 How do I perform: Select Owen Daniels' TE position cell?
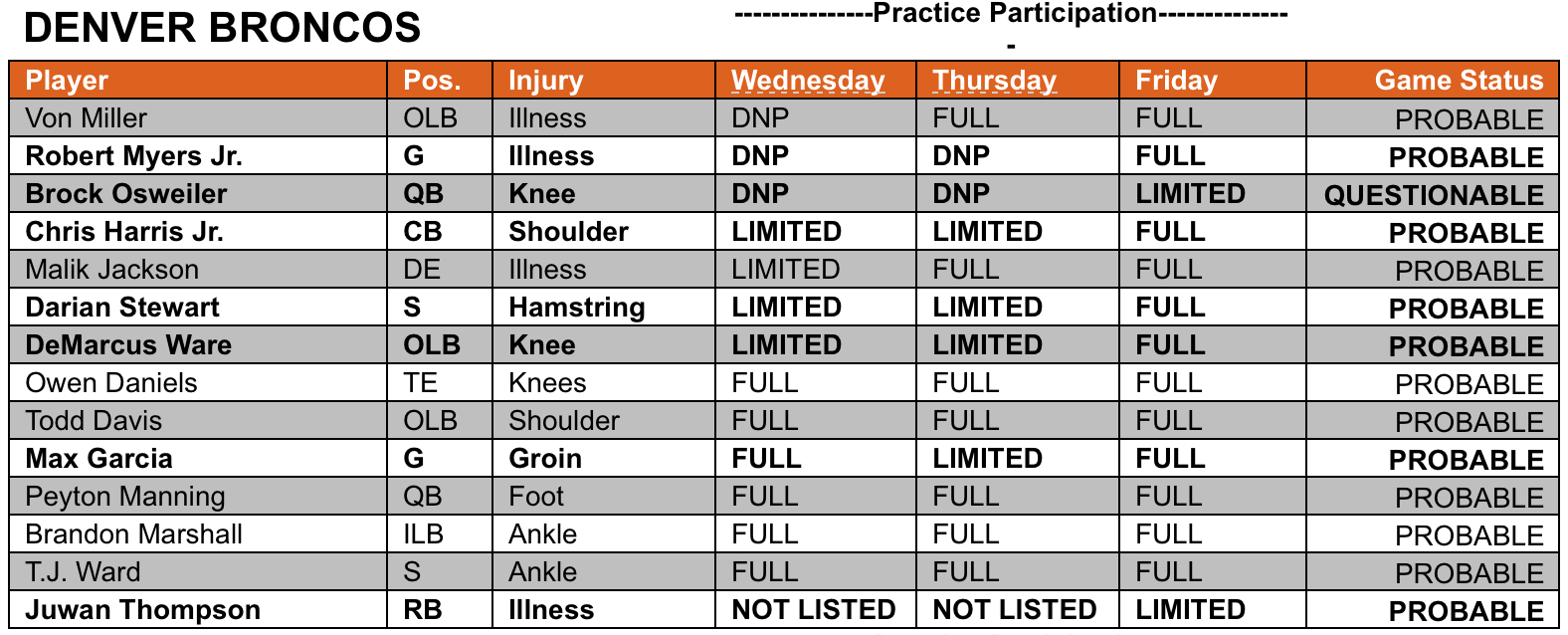point(440,383)
